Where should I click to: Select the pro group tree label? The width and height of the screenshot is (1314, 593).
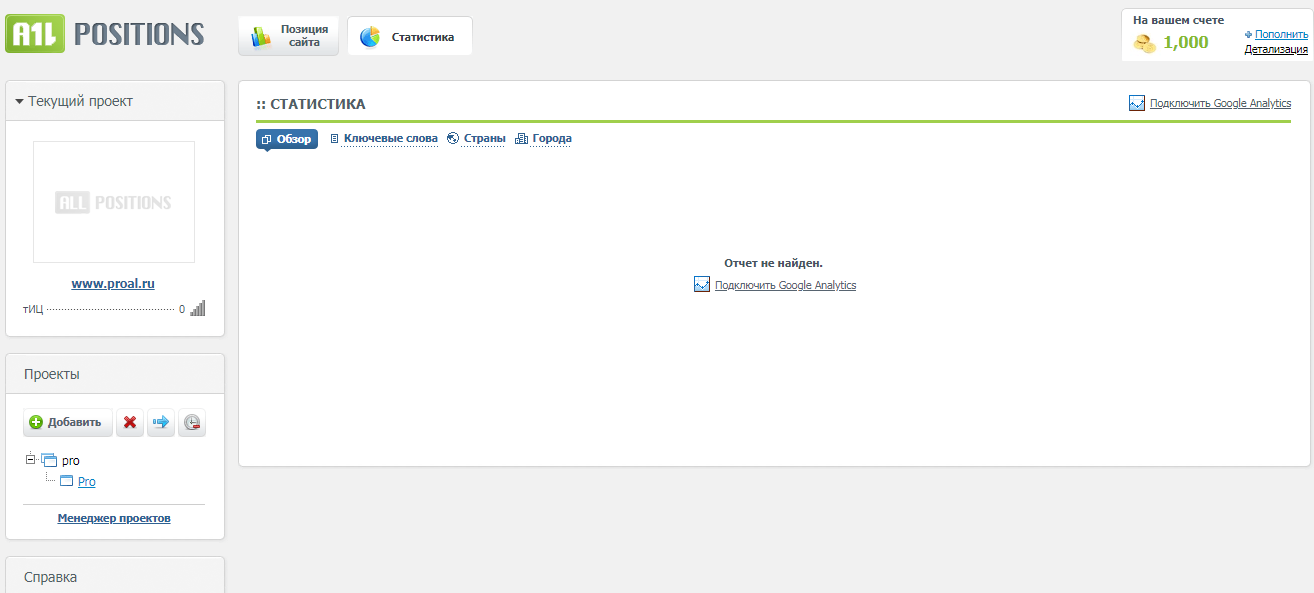coord(71,461)
